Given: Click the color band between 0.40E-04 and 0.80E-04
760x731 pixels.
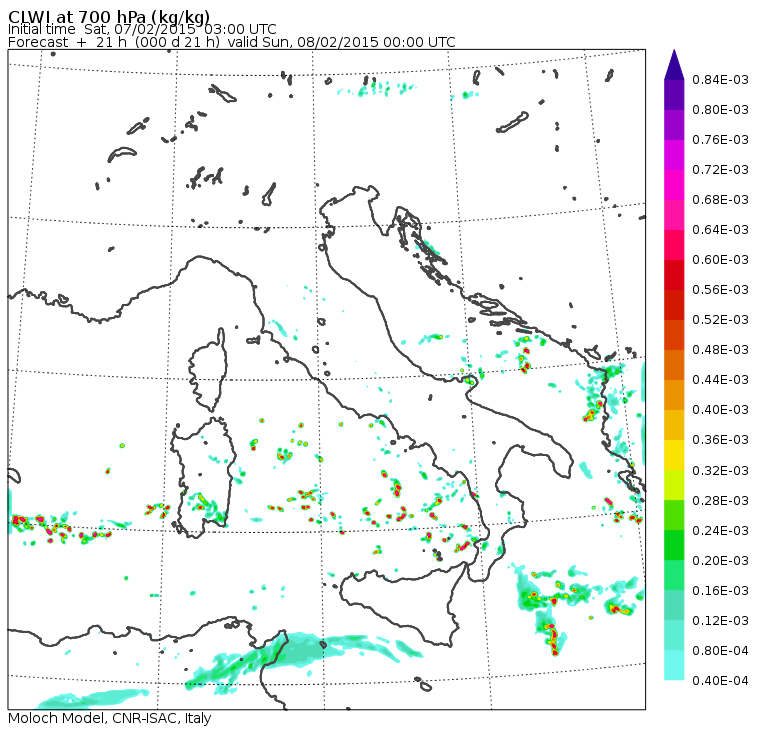Looking at the screenshot, I should (x=674, y=665).
